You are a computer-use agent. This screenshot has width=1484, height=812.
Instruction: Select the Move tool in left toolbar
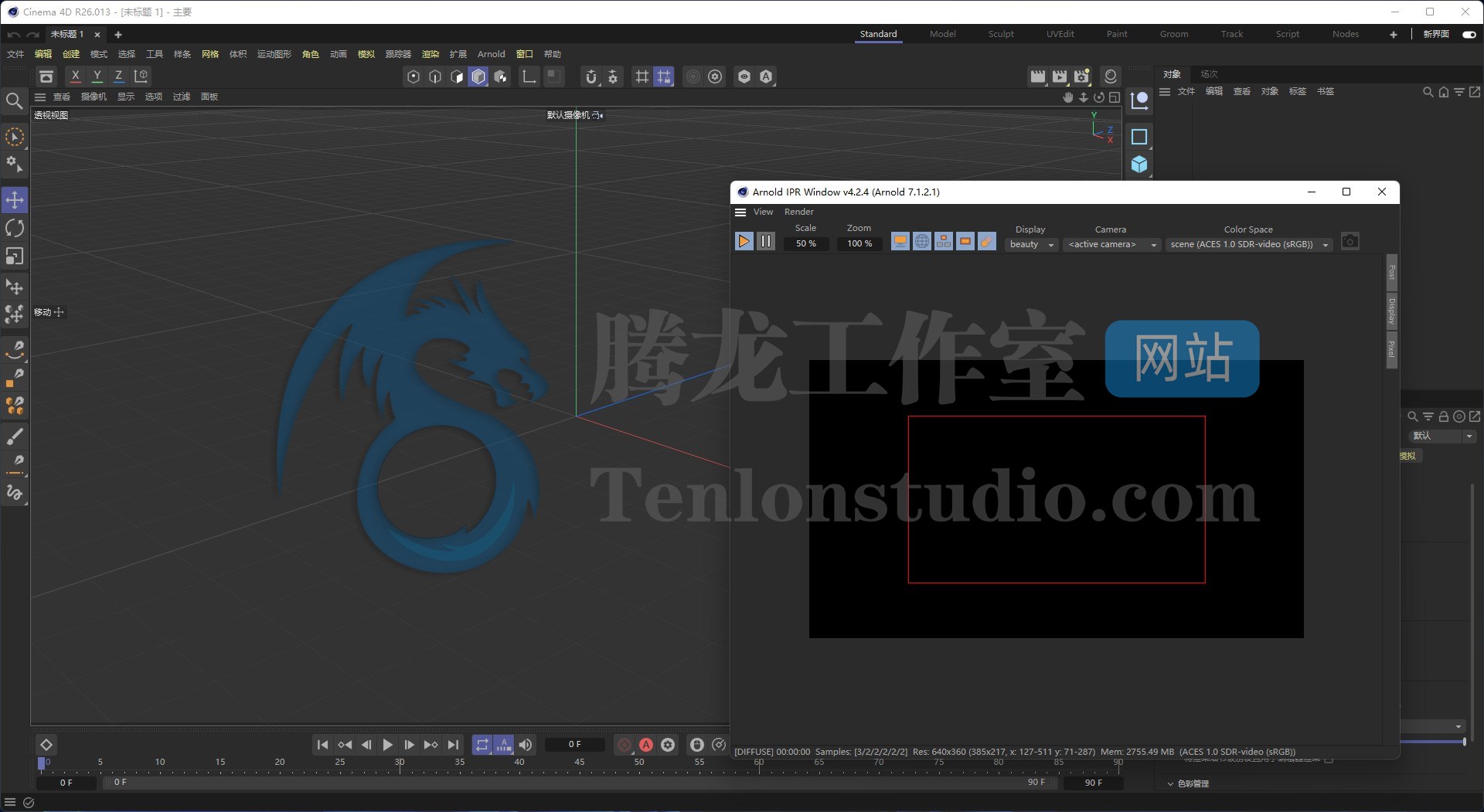(x=15, y=200)
